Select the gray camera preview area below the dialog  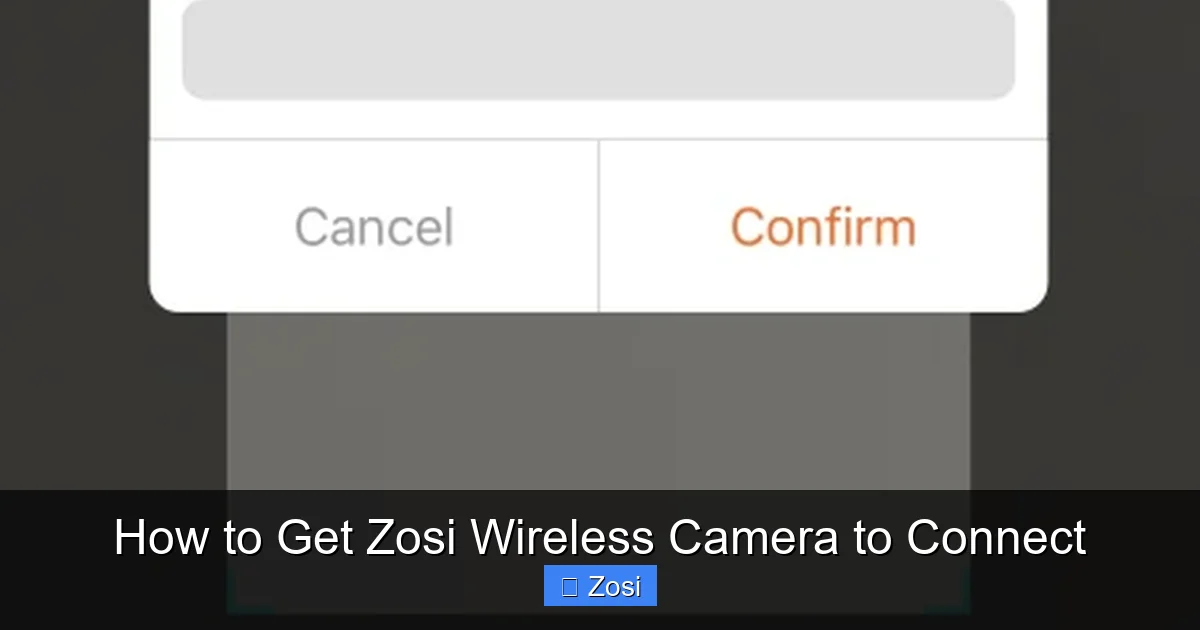[x=600, y=400]
